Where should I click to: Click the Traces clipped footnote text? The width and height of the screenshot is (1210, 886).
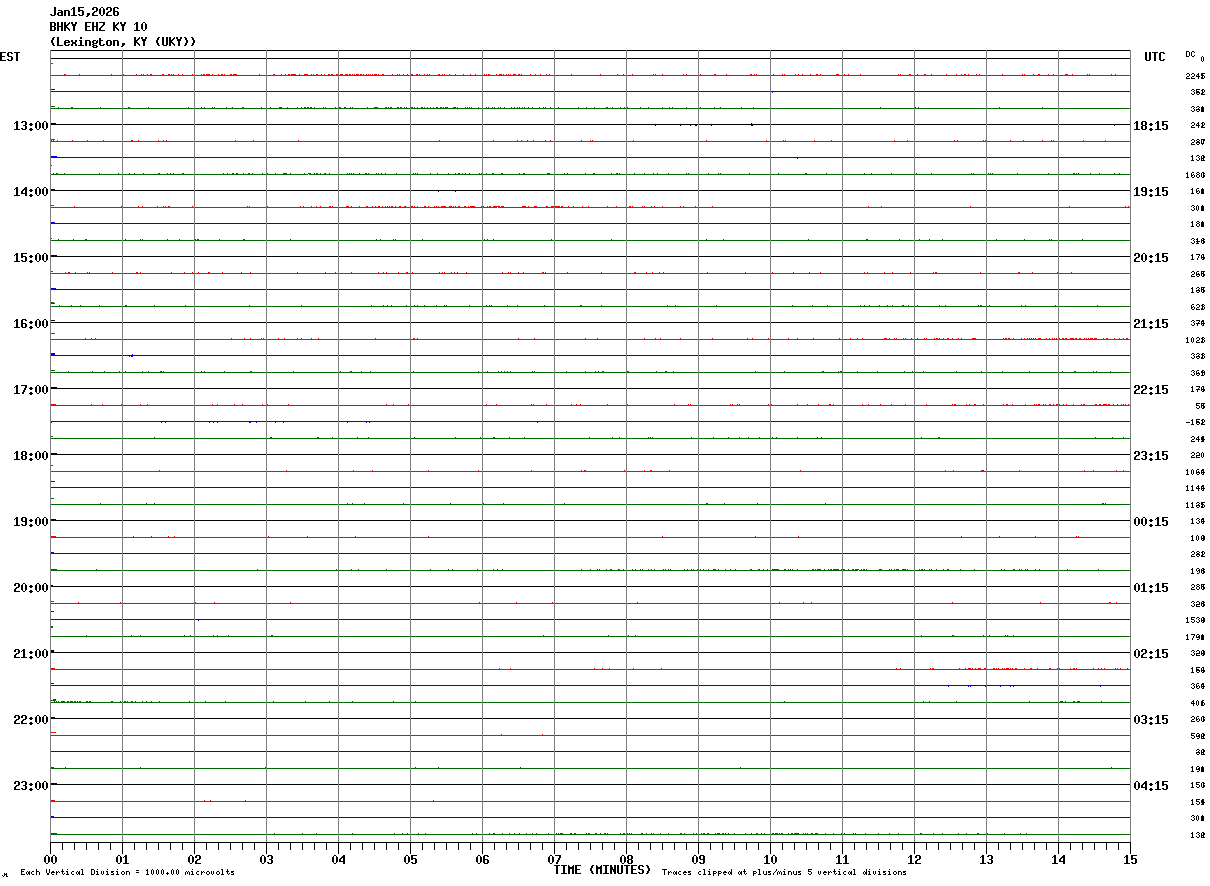click(x=784, y=873)
